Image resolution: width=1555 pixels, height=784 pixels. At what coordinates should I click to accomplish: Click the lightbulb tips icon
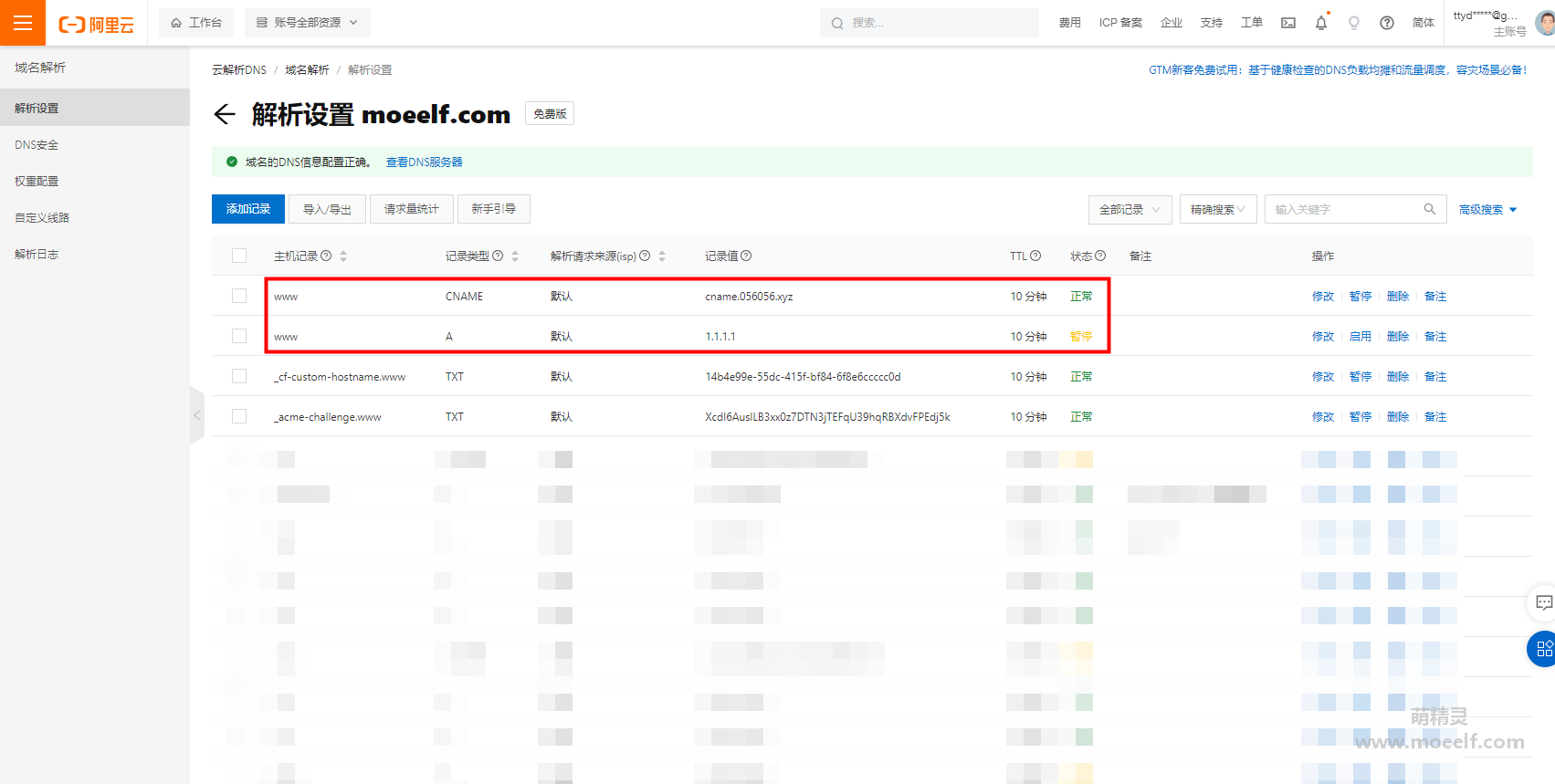(1354, 23)
